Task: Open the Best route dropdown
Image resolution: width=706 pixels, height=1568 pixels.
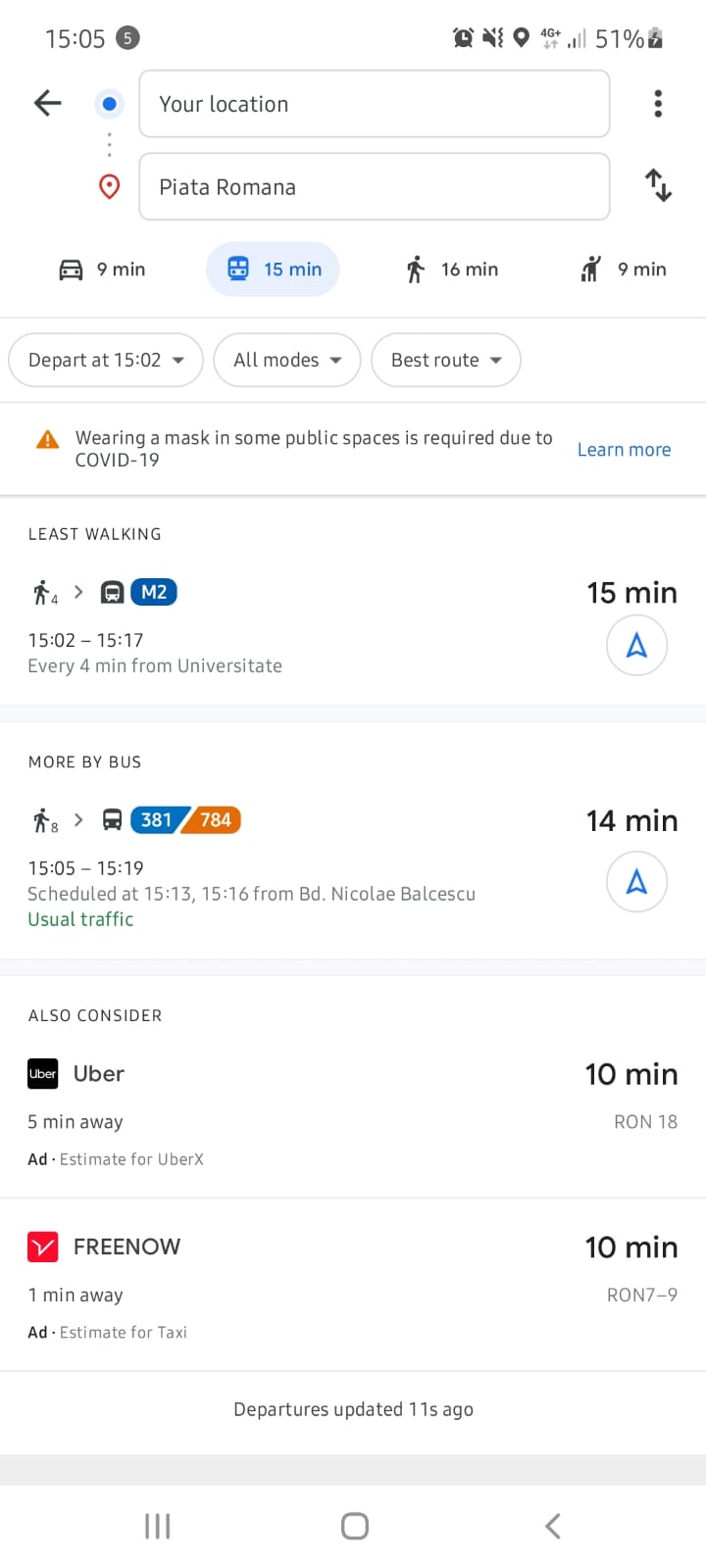Action: pos(445,360)
